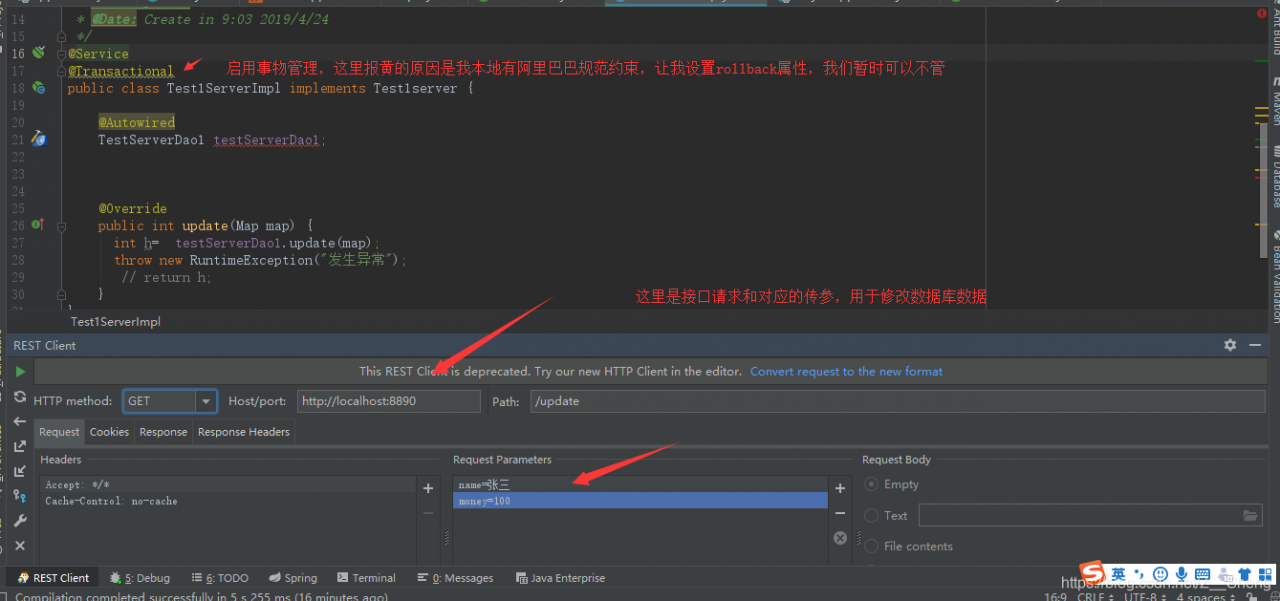Click the Host/port input field
Viewport: 1280px width, 601px height.
pos(388,401)
